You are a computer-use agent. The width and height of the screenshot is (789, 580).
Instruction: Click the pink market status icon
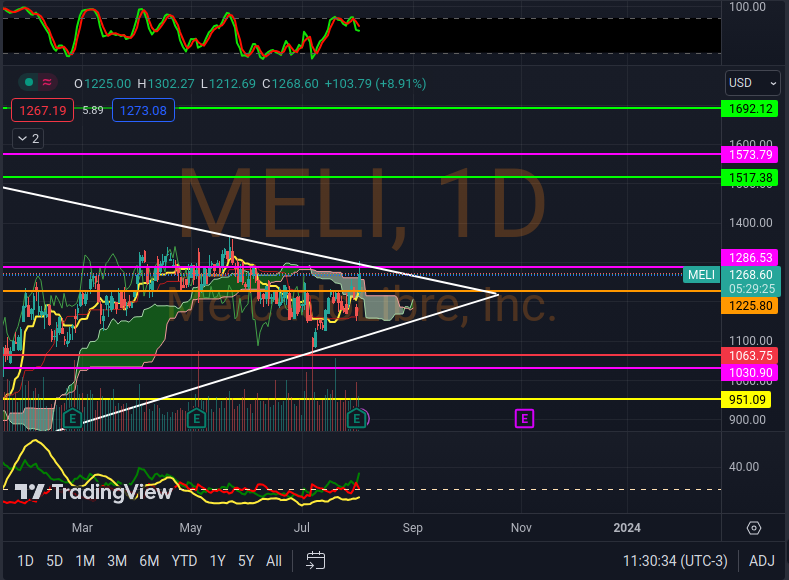[49, 83]
